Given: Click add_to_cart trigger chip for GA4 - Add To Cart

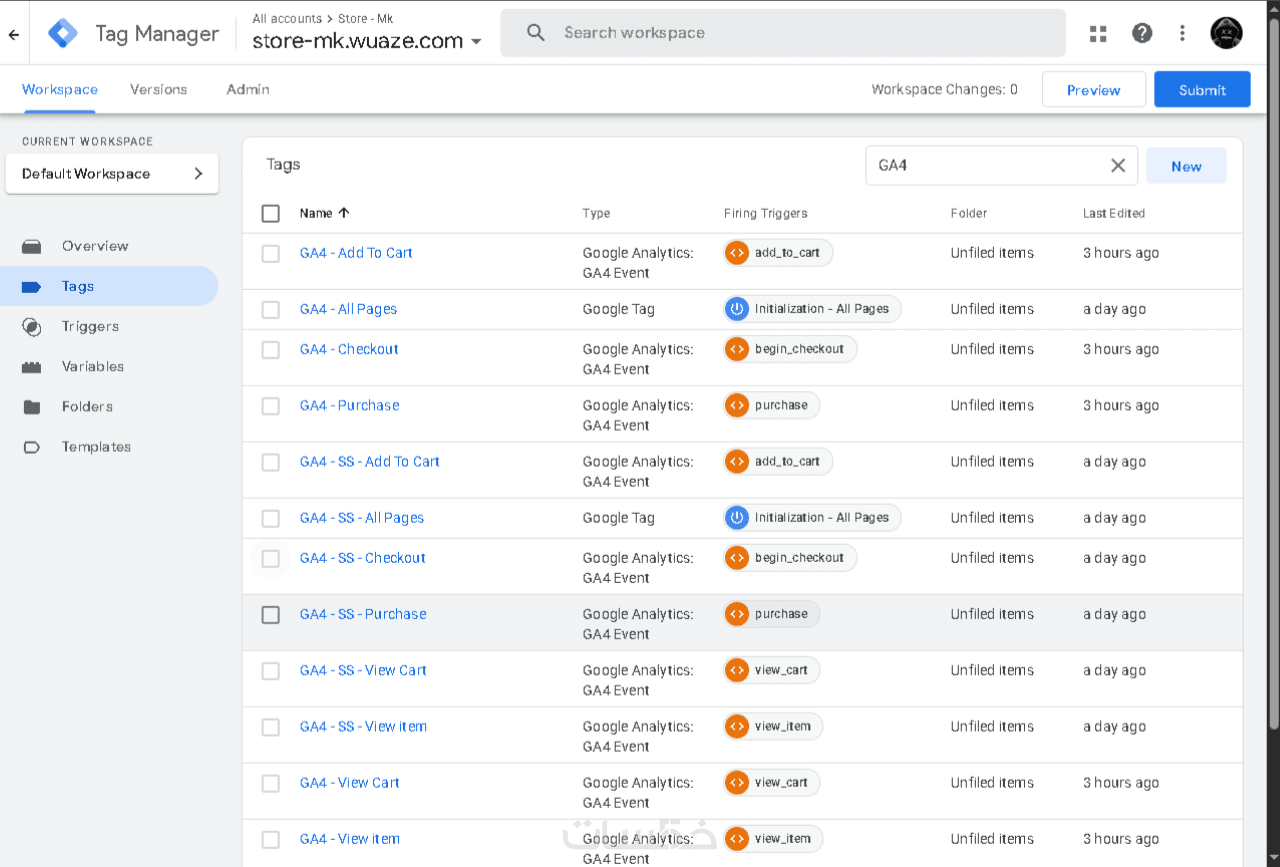Looking at the screenshot, I should 778,253.
